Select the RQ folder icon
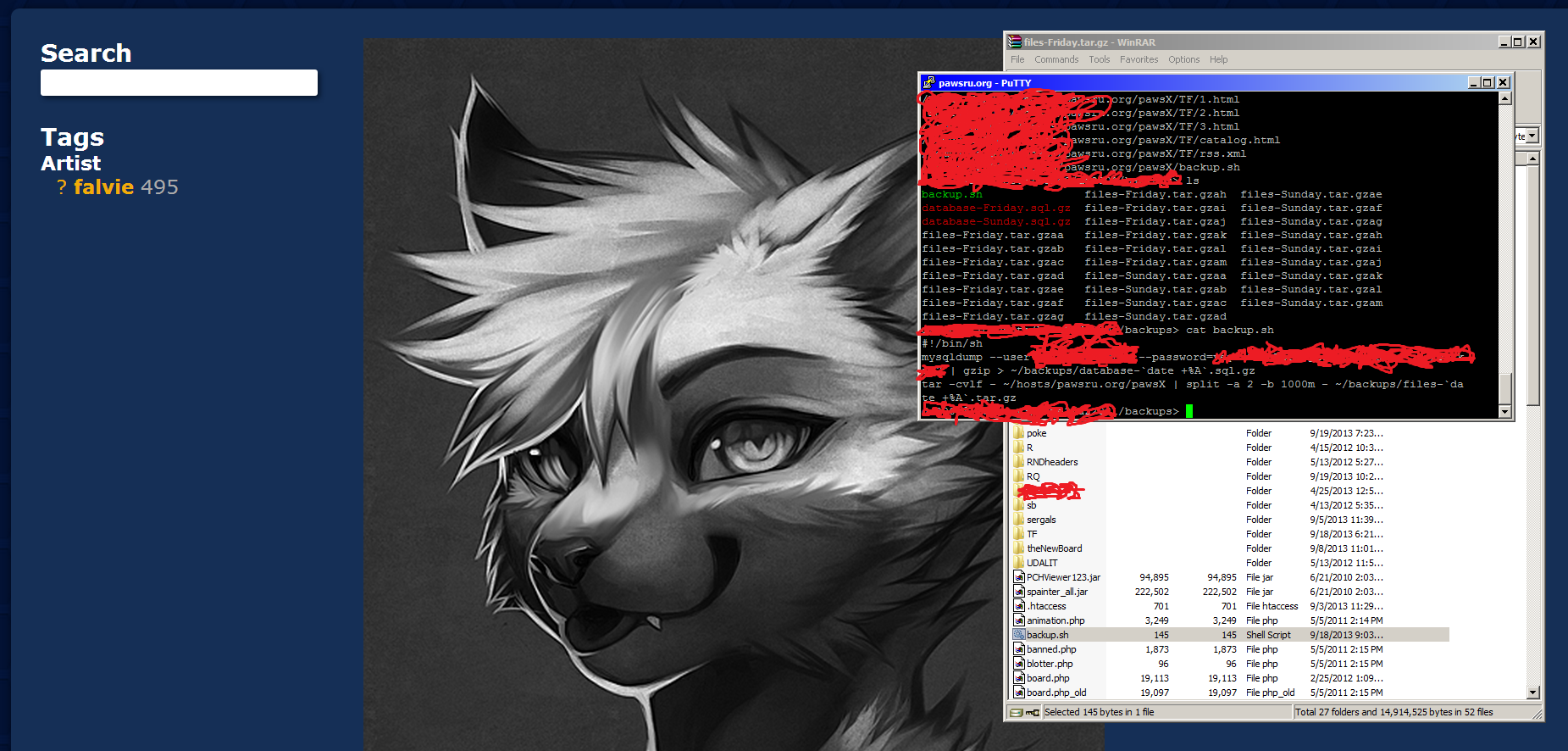The width and height of the screenshot is (1568, 751). click(x=1018, y=476)
